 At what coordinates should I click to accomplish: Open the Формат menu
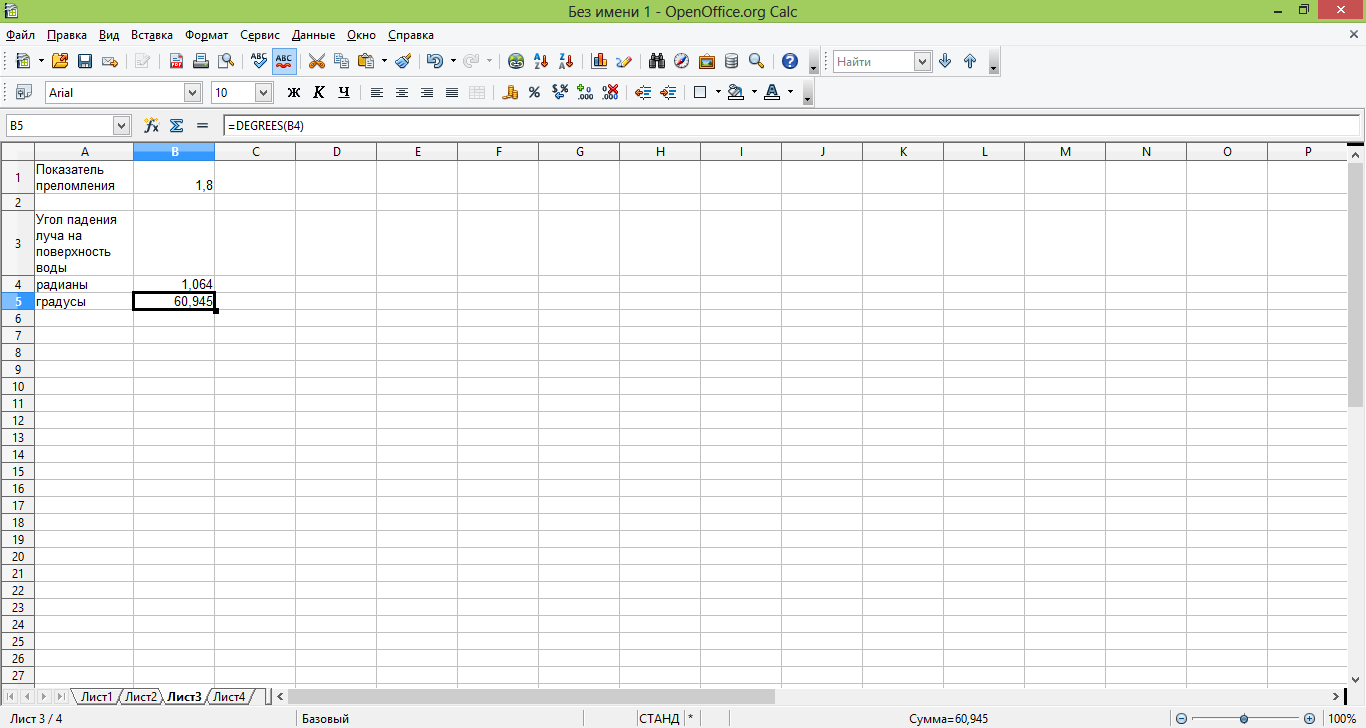[x=206, y=35]
